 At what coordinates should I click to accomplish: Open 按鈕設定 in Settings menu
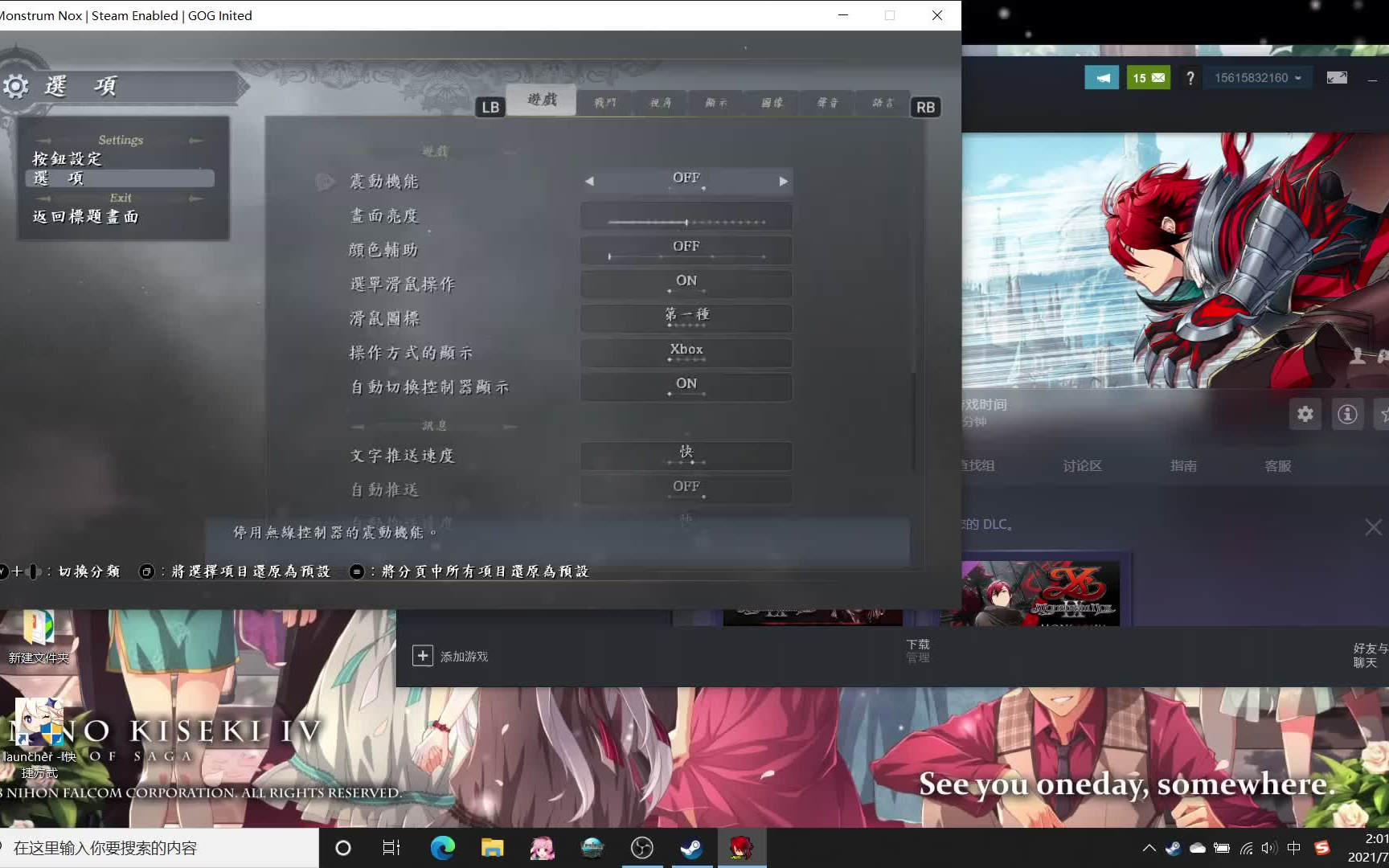68,159
